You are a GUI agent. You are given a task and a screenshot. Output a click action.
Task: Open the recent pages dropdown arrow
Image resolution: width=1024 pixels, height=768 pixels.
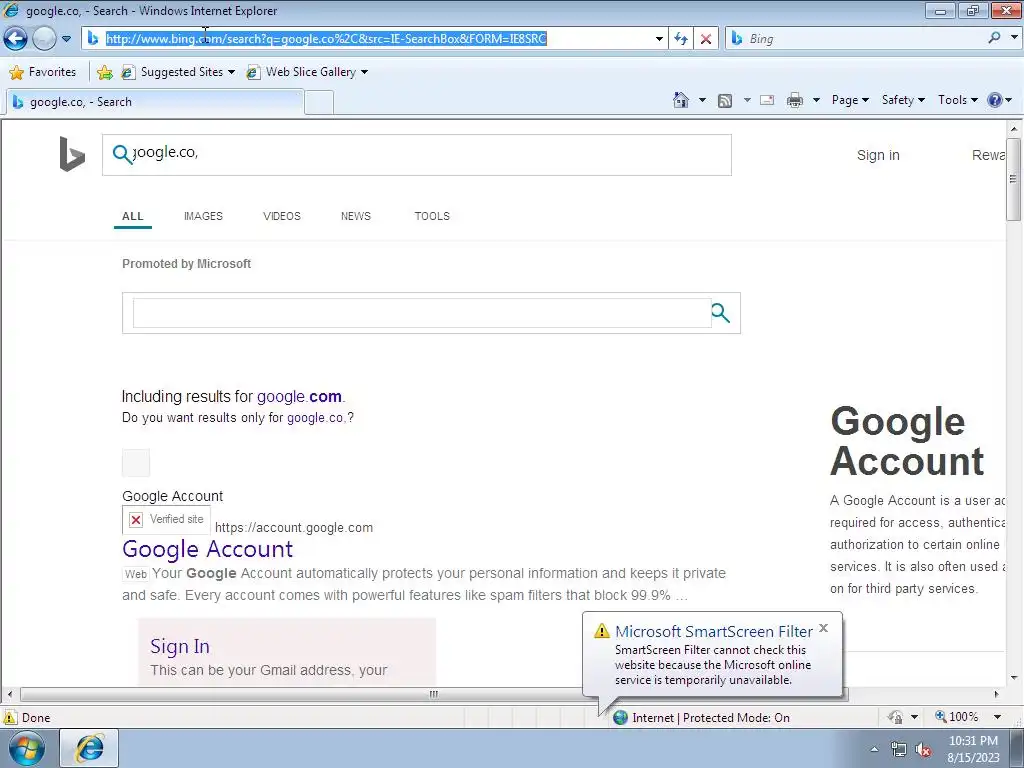(x=66, y=39)
